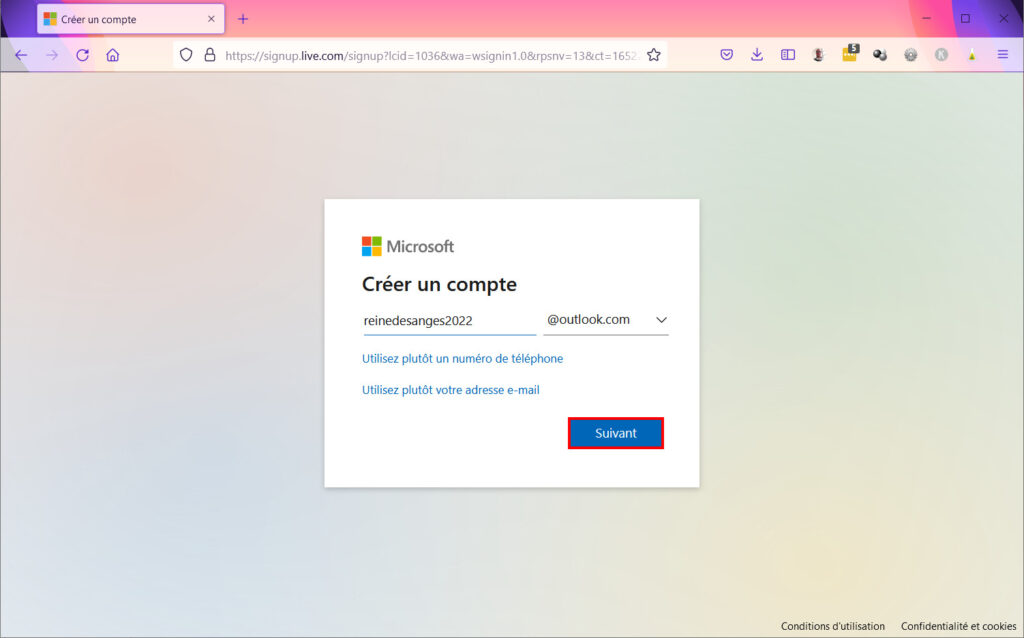View site security via padlock icon

coord(210,56)
